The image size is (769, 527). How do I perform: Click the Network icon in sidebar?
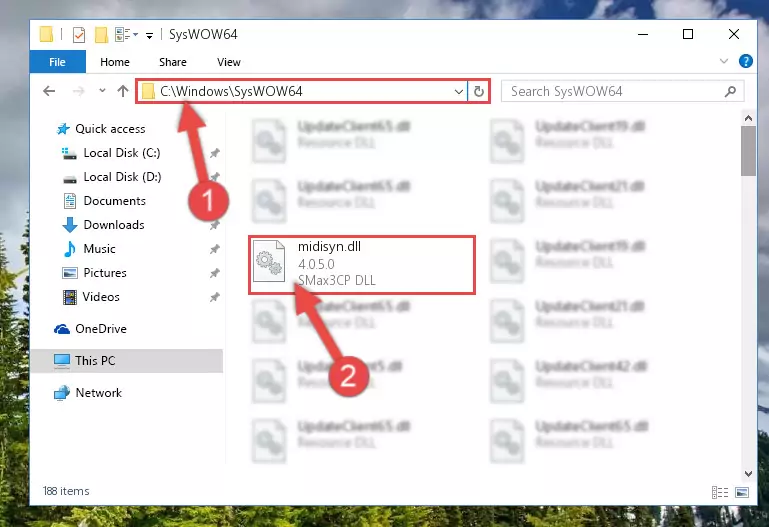point(62,393)
